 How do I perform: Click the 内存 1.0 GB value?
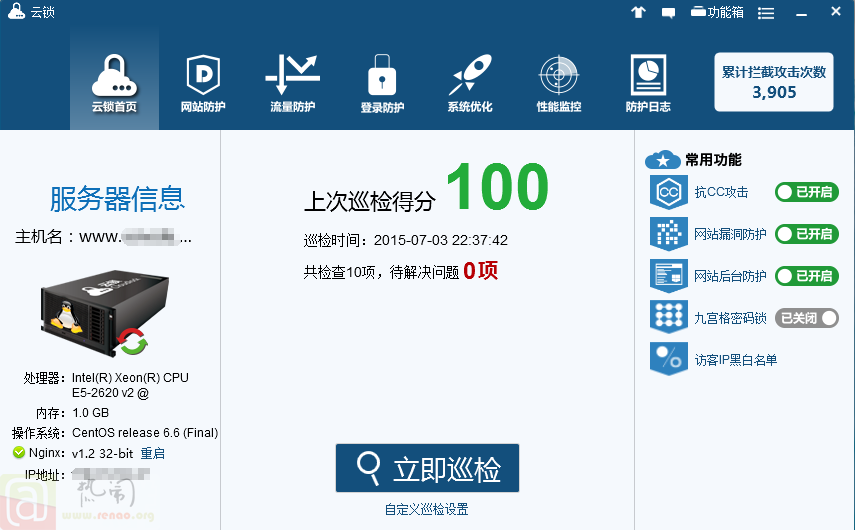[x=91, y=413]
